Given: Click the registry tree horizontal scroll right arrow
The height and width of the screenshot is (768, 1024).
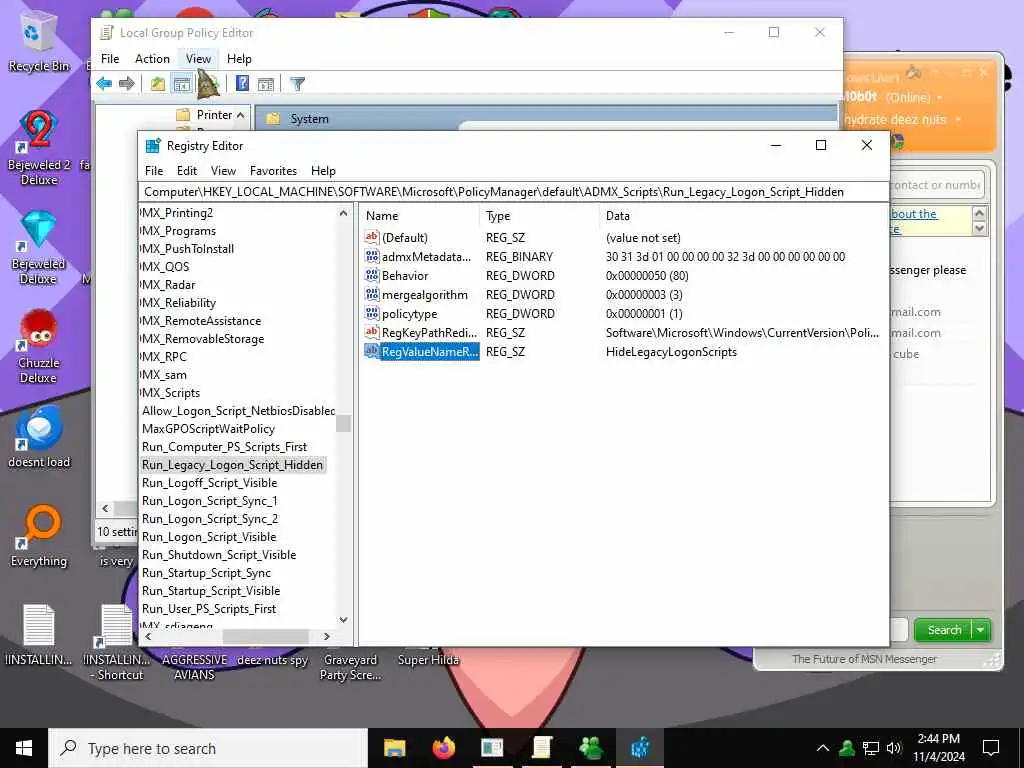Looking at the screenshot, I should point(327,636).
